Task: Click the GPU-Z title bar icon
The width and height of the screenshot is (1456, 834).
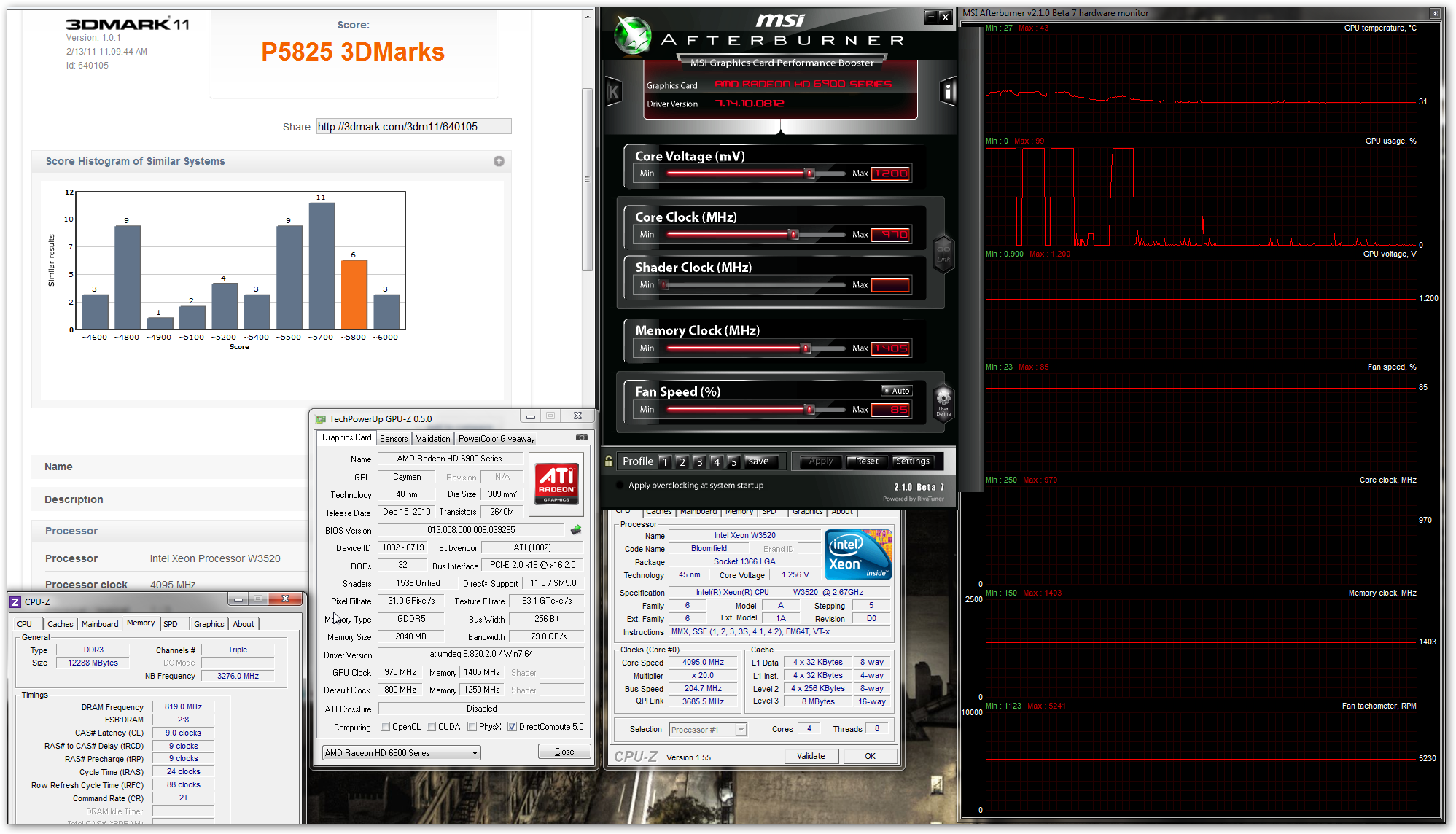Action: pyautogui.click(x=320, y=419)
